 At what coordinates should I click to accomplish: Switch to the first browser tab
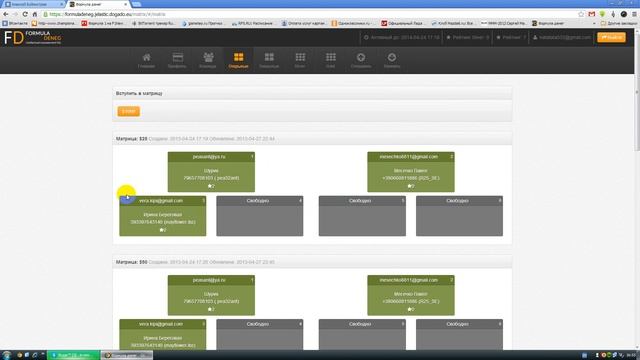(34, 4)
